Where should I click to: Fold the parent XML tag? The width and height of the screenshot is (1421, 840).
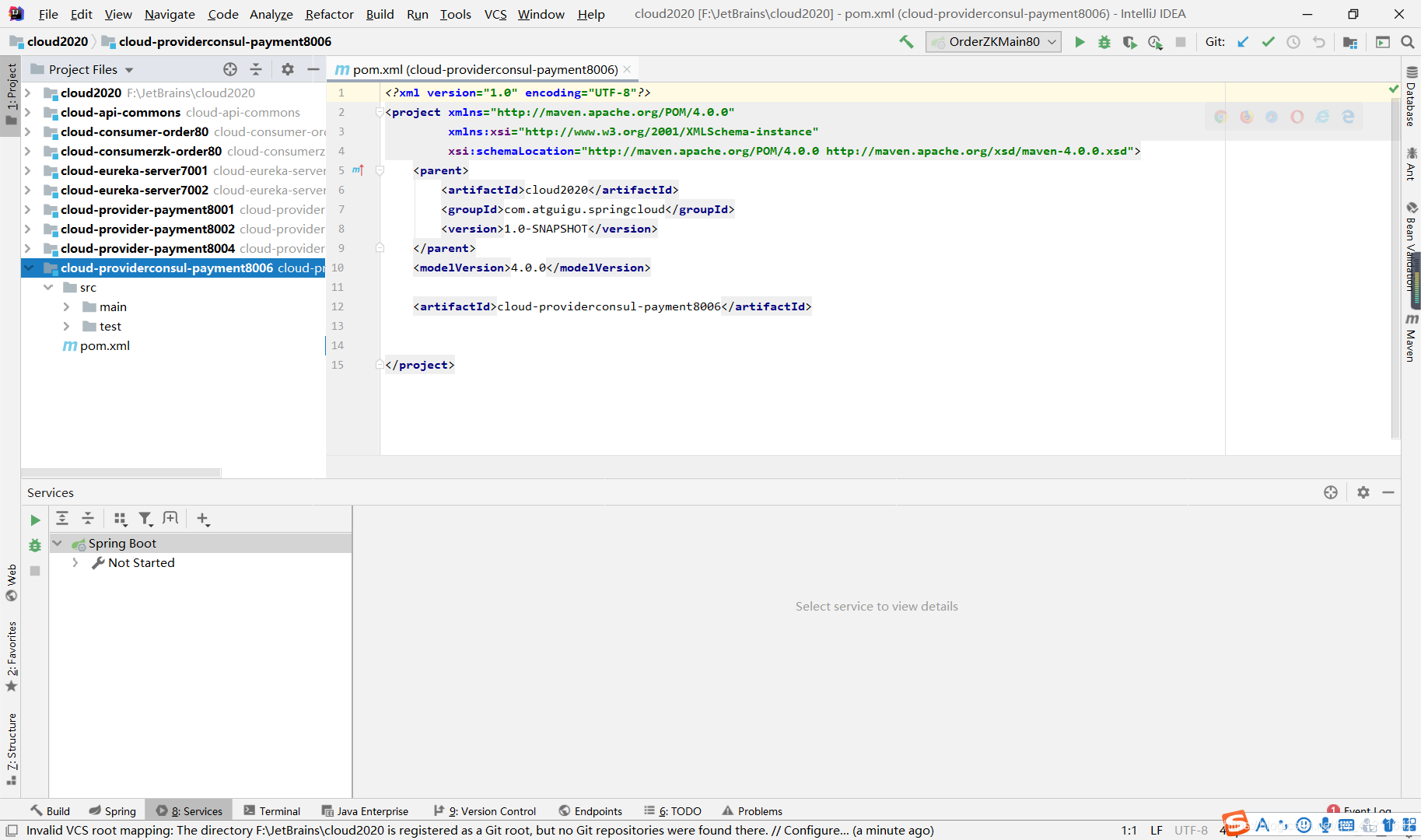point(380,170)
